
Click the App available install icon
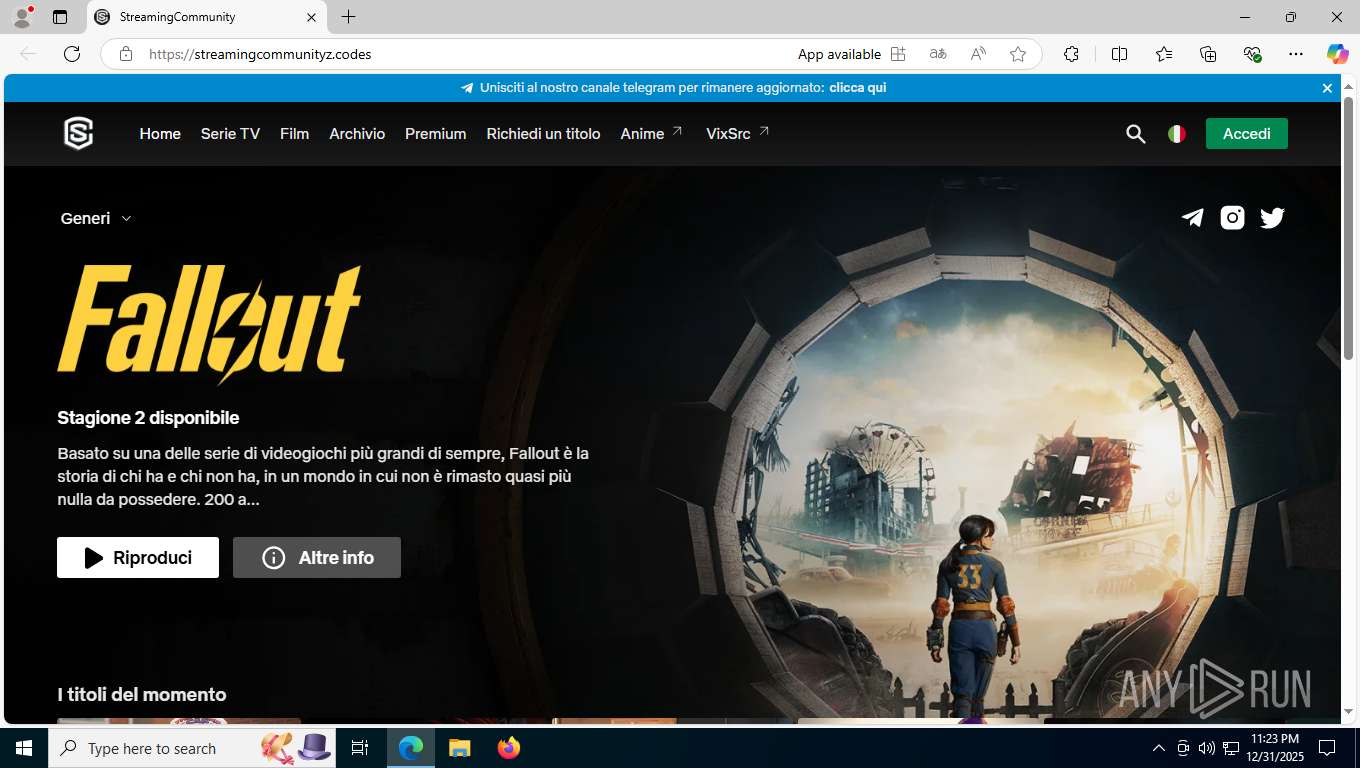(898, 54)
